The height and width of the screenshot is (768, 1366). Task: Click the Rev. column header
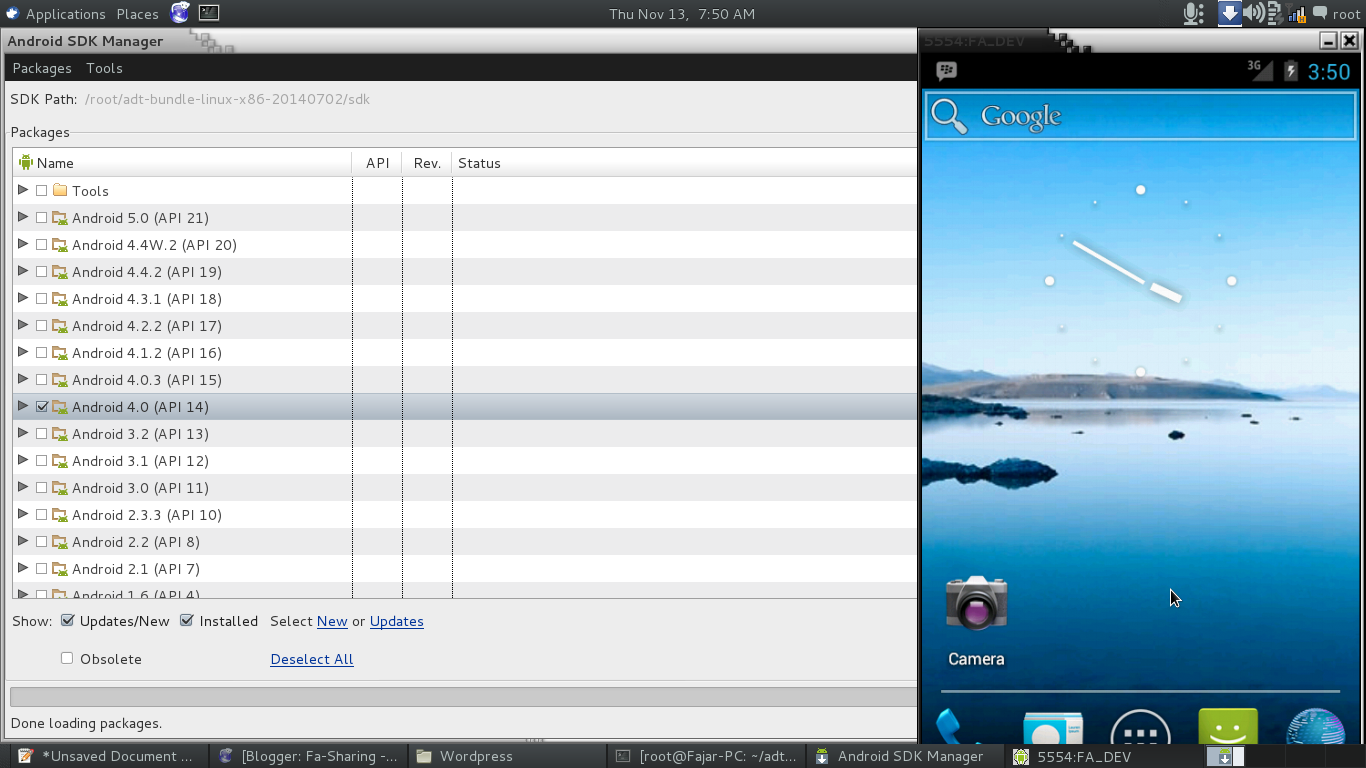pos(427,162)
